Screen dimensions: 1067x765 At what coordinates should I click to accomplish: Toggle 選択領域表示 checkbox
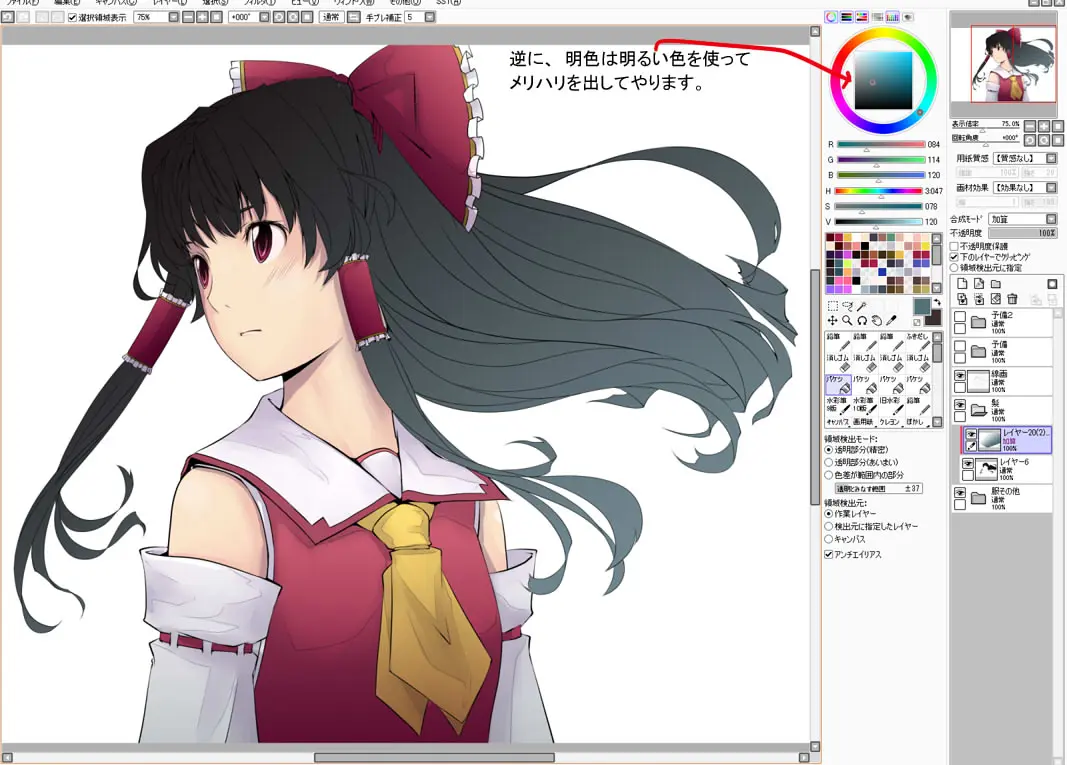click(72, 18)
